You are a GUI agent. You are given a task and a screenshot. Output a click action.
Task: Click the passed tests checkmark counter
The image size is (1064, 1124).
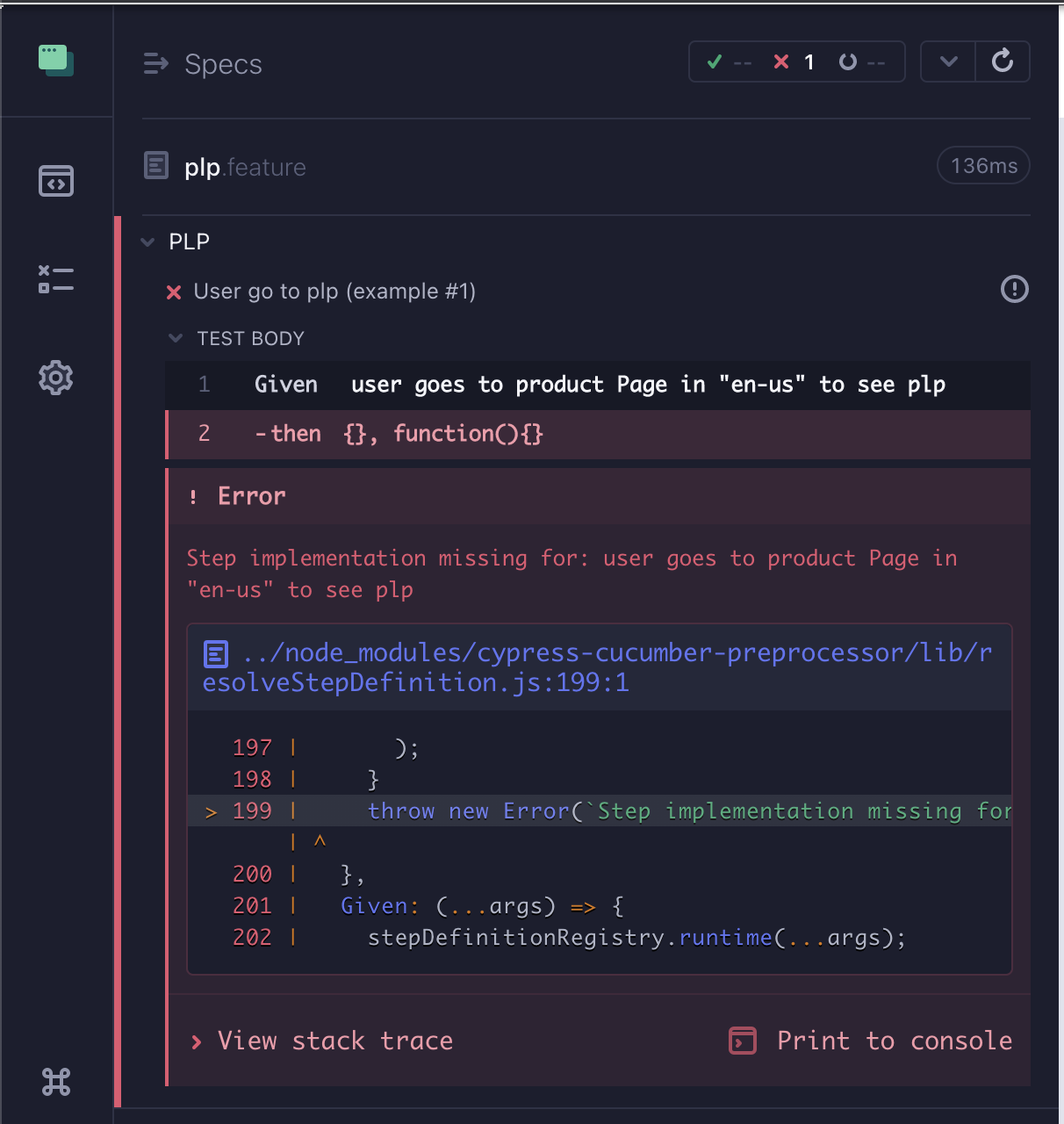tap(730, 61)
